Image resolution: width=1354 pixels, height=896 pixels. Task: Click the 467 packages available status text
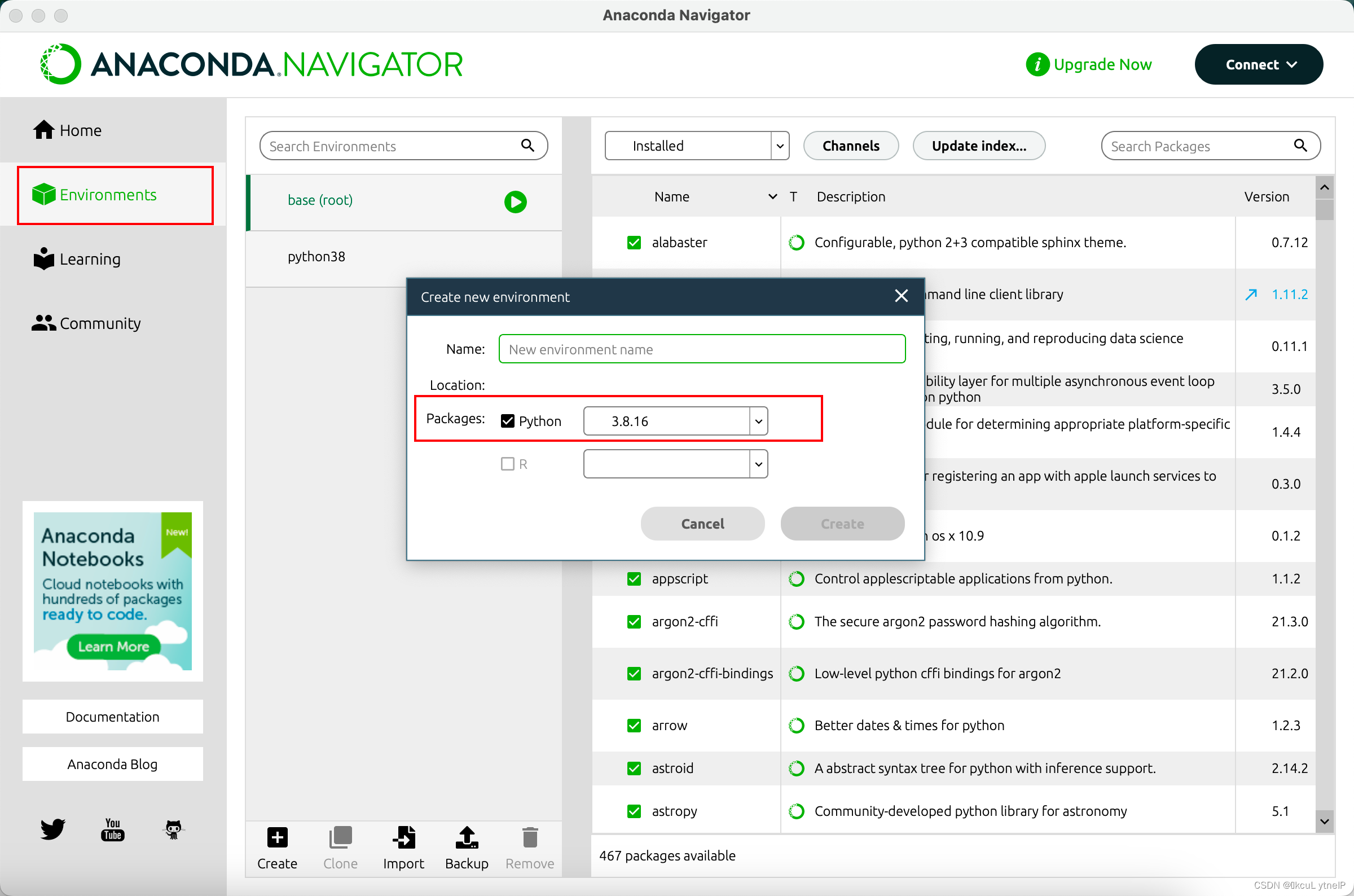(x=667, y=856)
